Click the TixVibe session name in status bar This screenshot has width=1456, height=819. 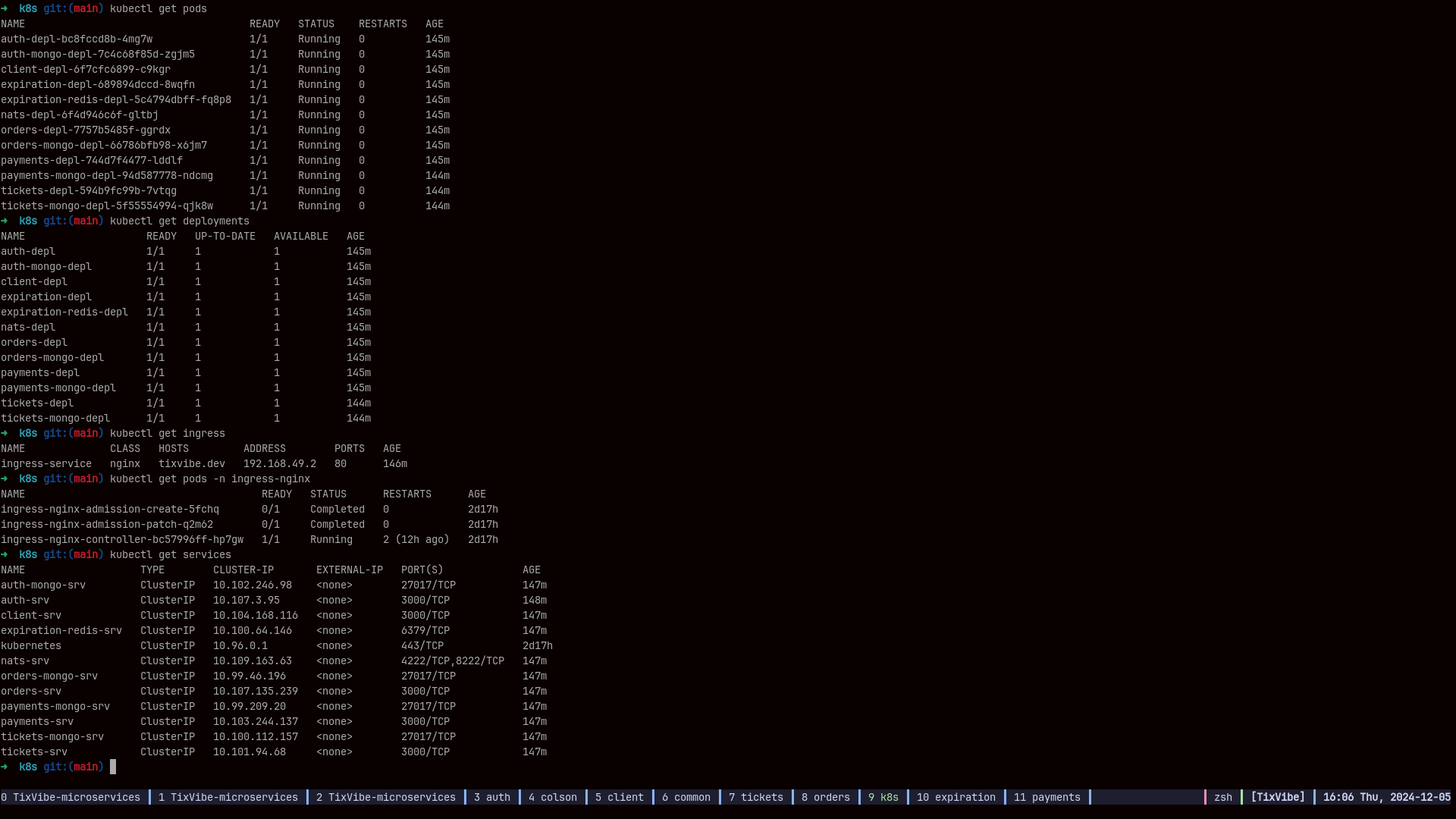1277,797
